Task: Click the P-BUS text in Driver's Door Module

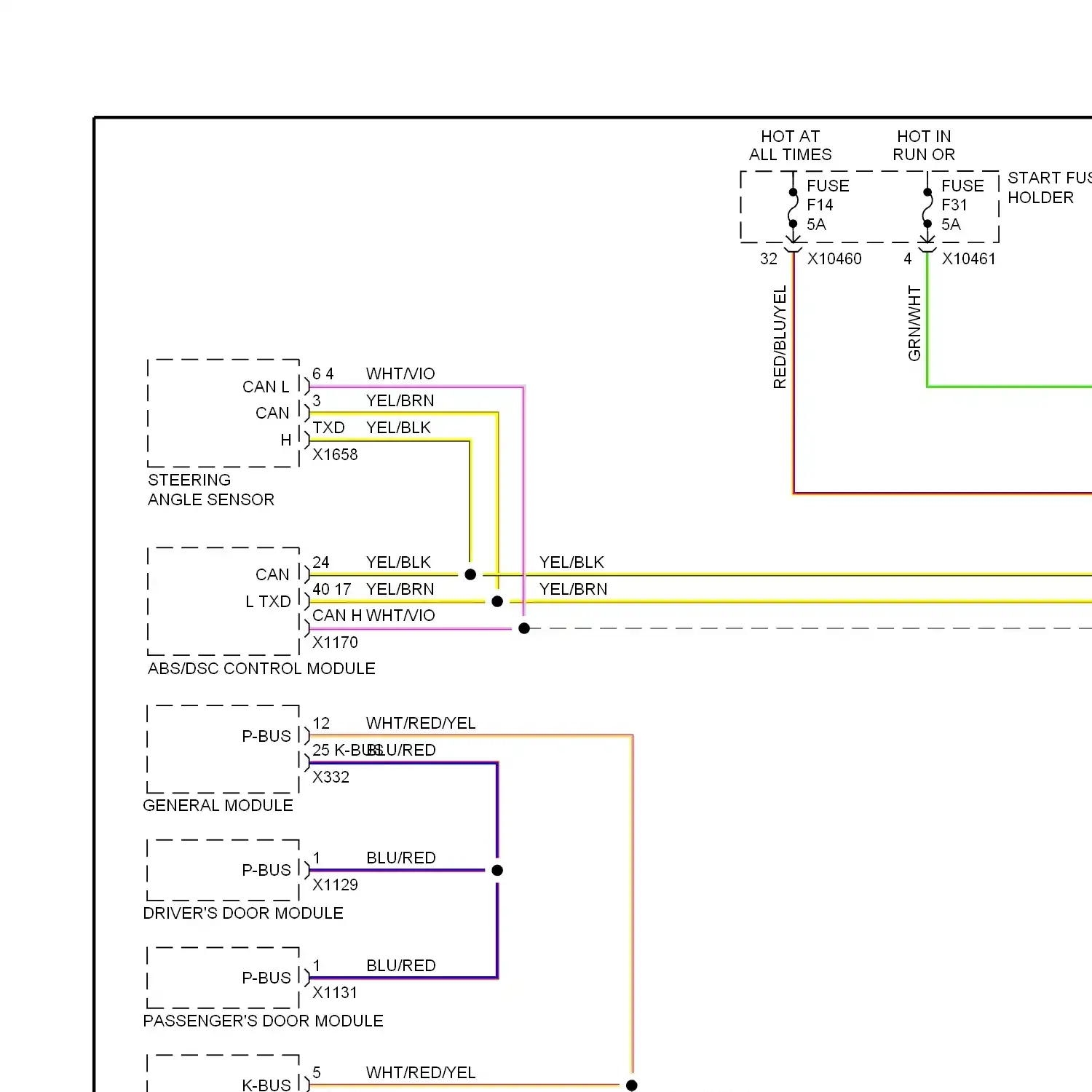Action: [x=266, y=871]
